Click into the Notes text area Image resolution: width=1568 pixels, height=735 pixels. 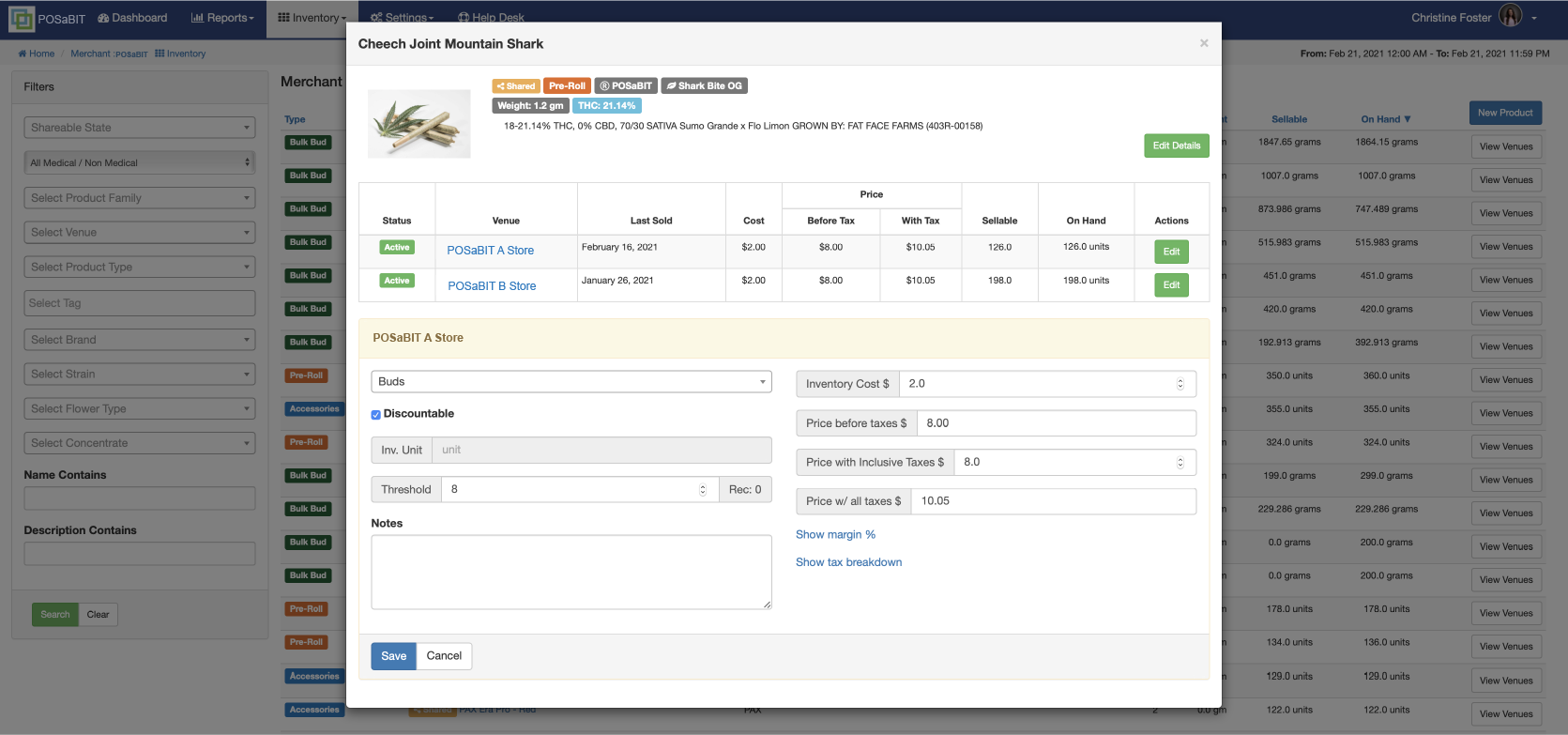tap(571, 573)
